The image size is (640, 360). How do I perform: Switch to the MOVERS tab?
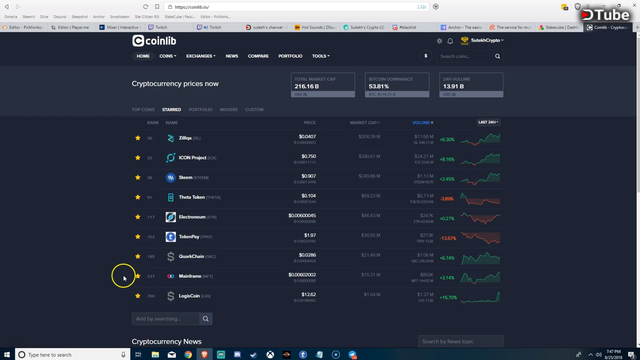[x=229, y=110]
